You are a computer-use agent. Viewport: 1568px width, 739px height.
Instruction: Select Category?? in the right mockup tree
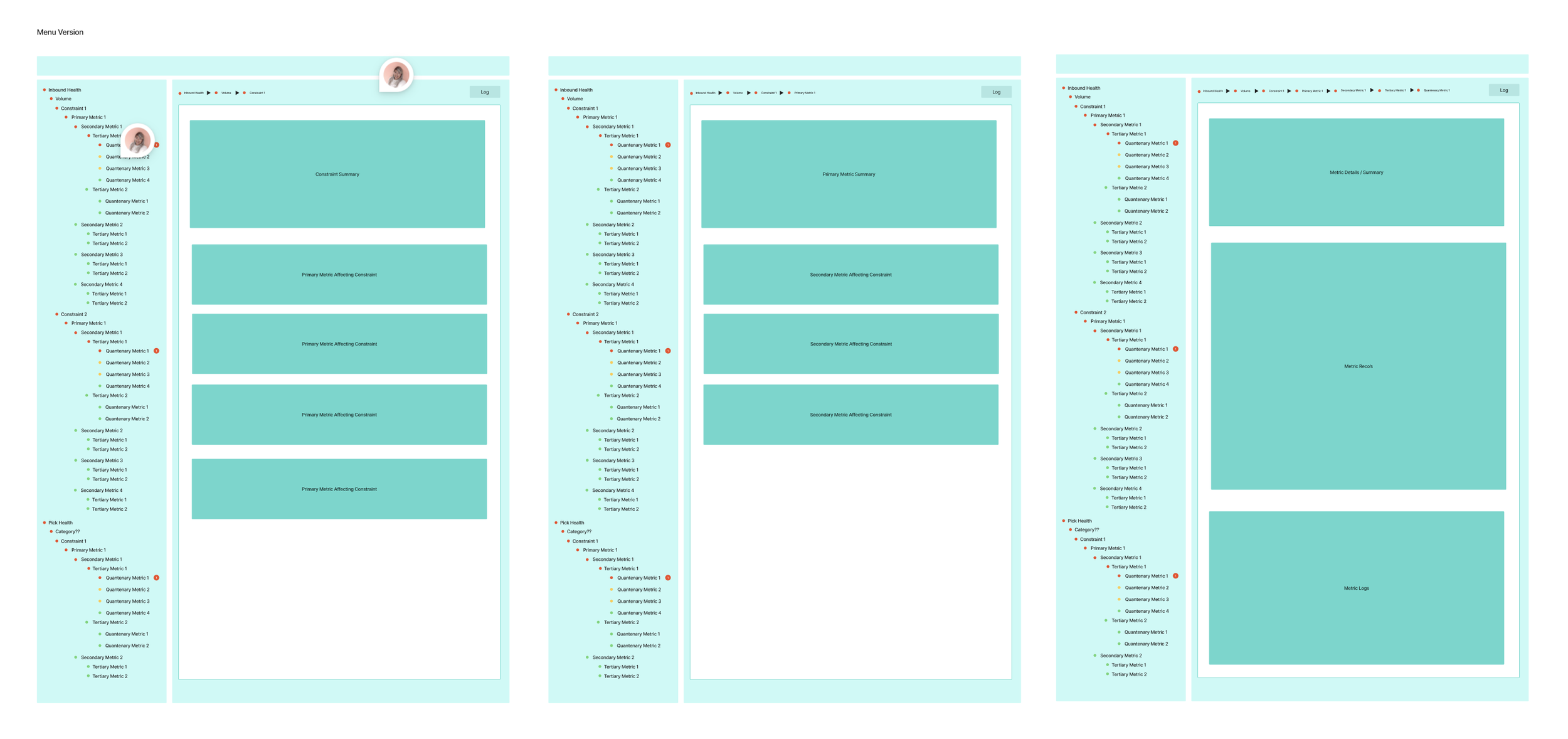point(1086,529)
